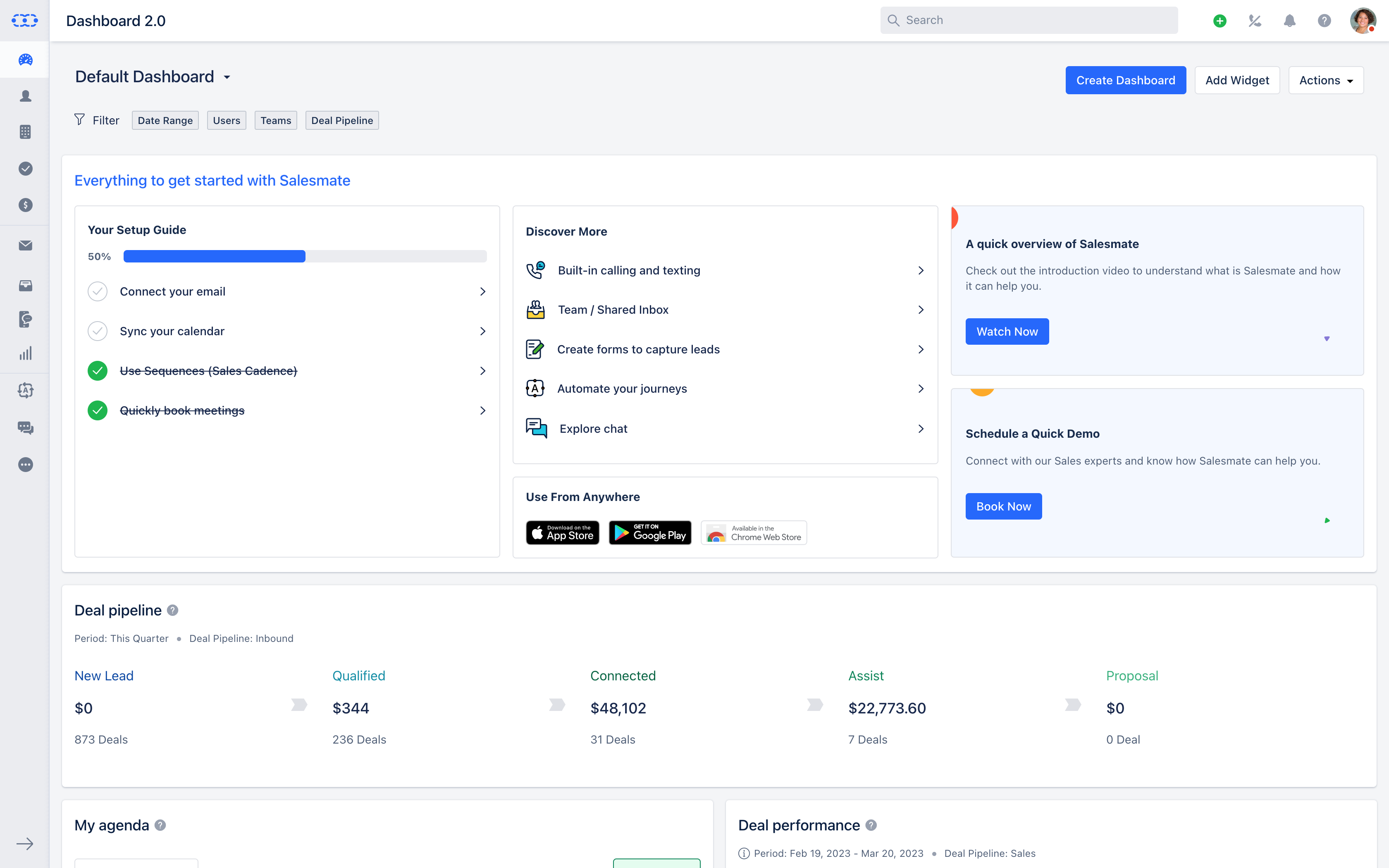
Task: Open the App Store download badge
Action: 563,533
